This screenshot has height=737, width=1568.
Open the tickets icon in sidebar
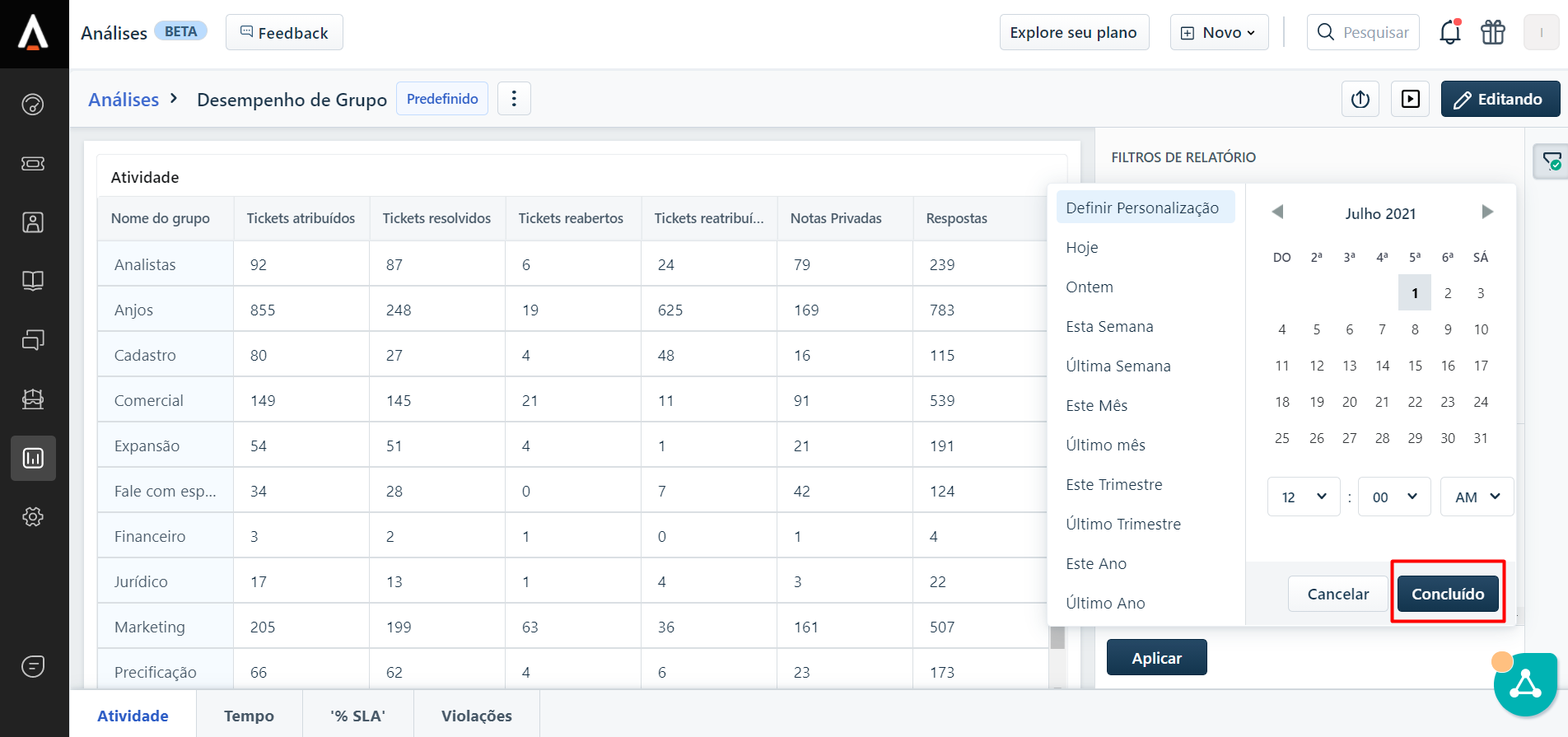click(x=33, y=164)
